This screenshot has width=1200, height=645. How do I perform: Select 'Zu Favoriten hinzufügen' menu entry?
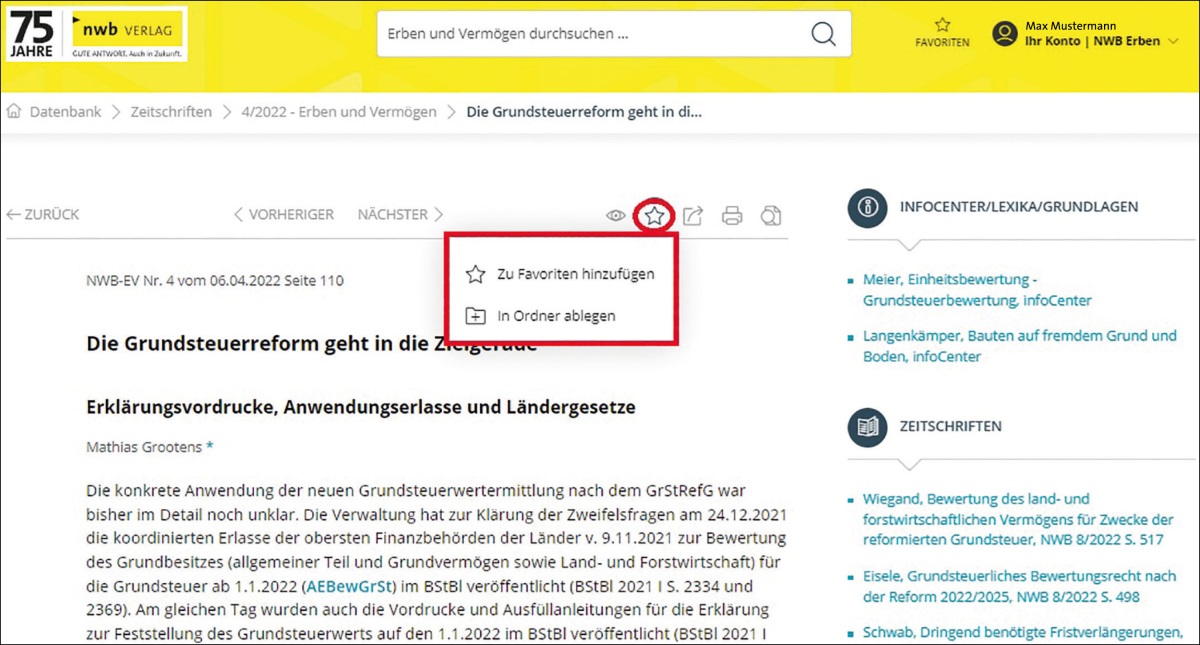(575, 274)
